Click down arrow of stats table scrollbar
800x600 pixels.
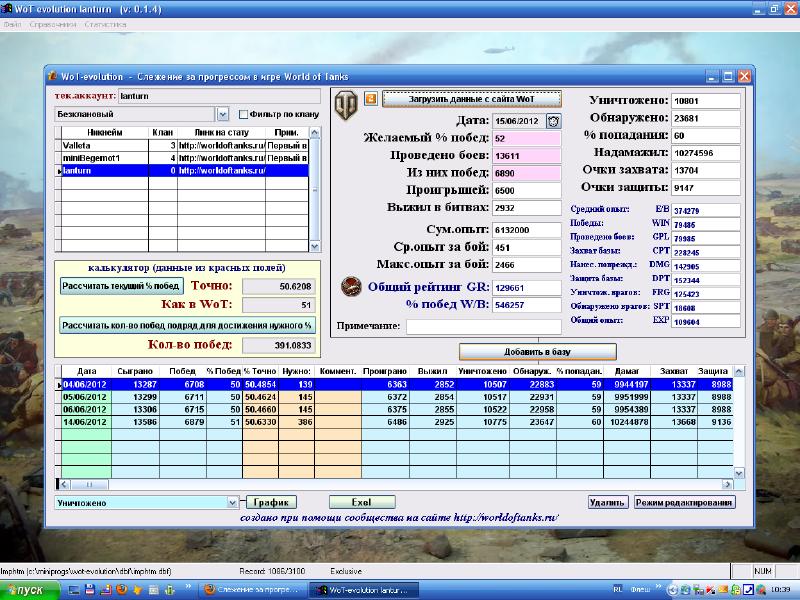(738, 473)
